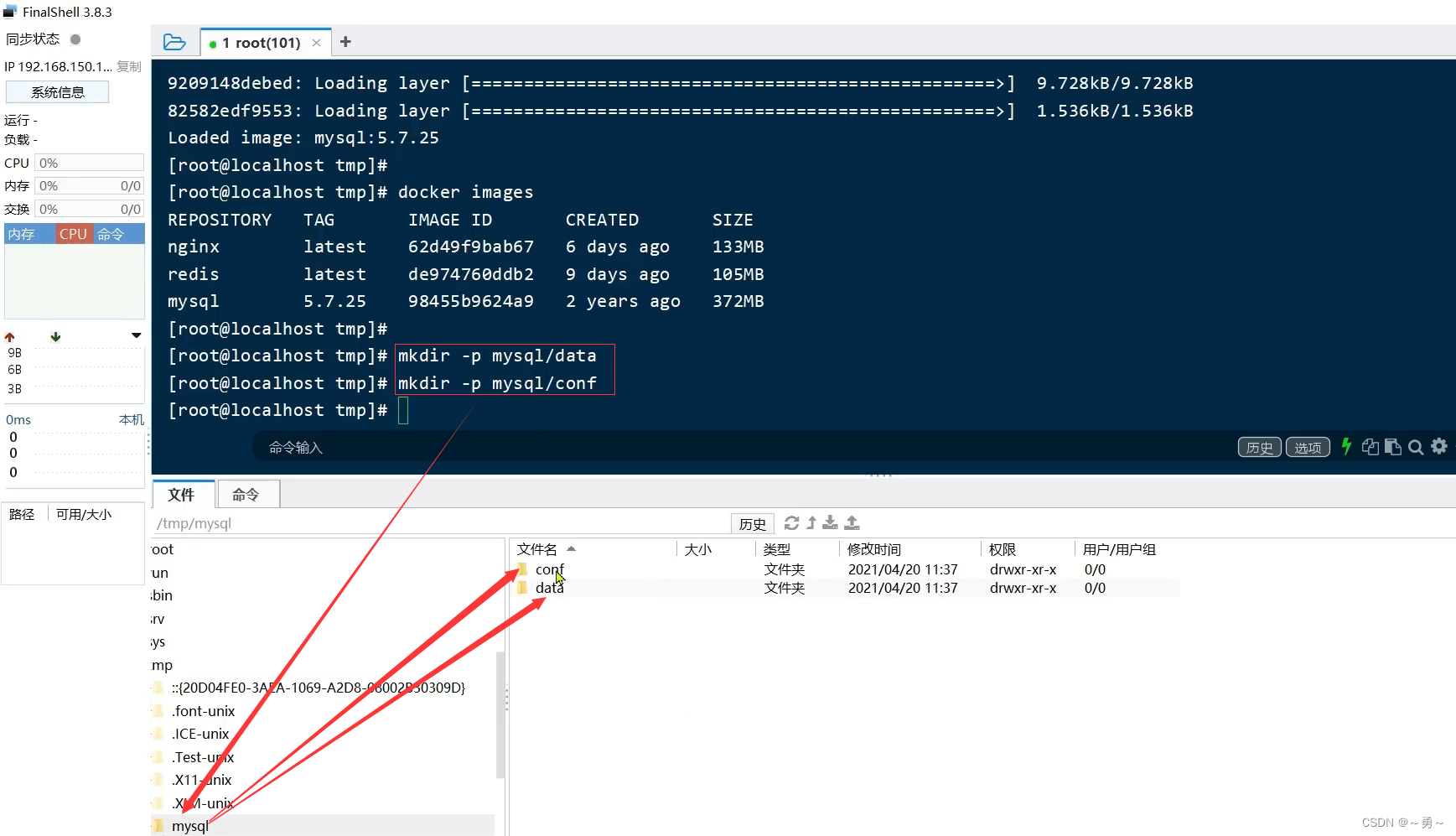The height and width of the screenshot is (836, 1456).
Task: Click the green download traffic arrow
Action: 55,336
